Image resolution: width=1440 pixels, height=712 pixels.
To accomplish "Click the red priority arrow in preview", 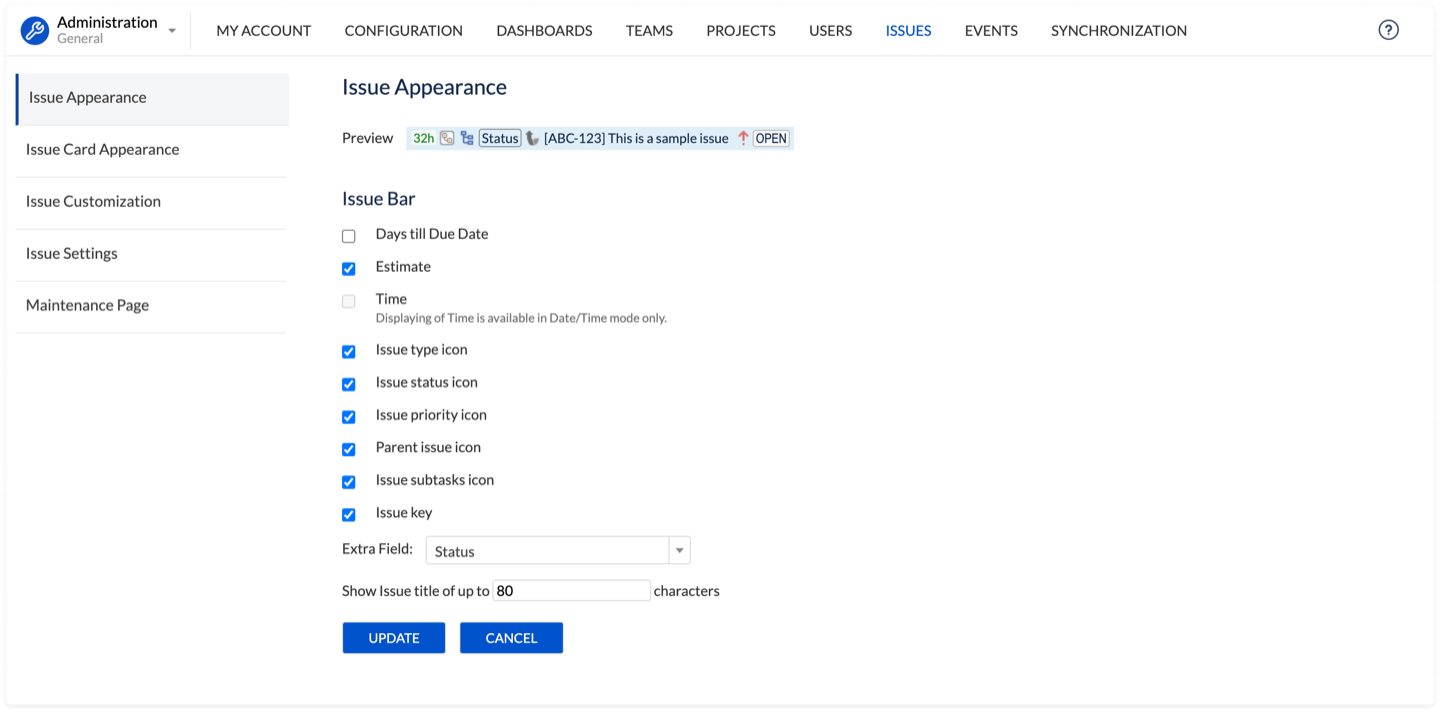I will point(743,138).
